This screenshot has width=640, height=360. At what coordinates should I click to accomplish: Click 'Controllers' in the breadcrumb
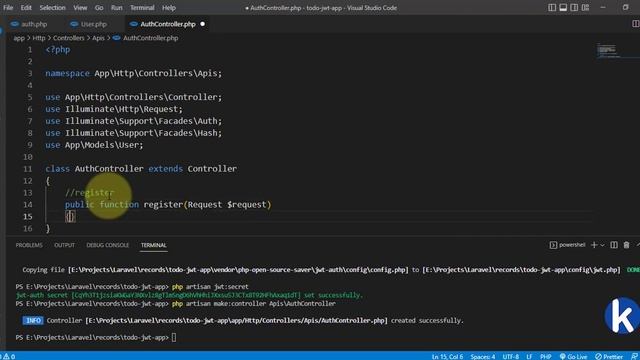pos(69,38)
